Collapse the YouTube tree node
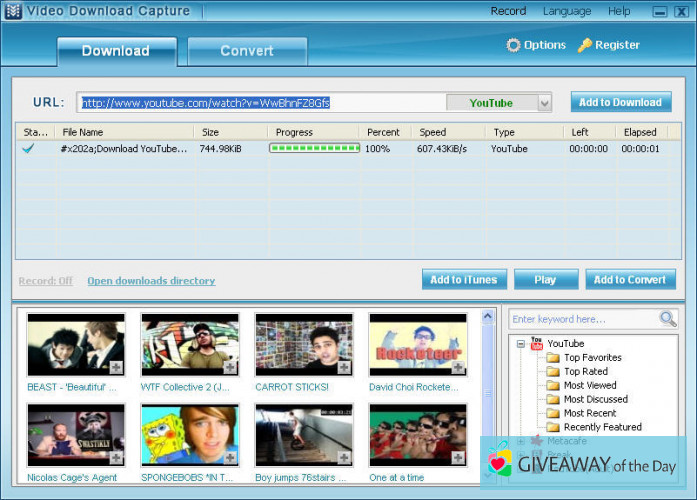Viewport: 697px width, 500px height. point(521,344)
